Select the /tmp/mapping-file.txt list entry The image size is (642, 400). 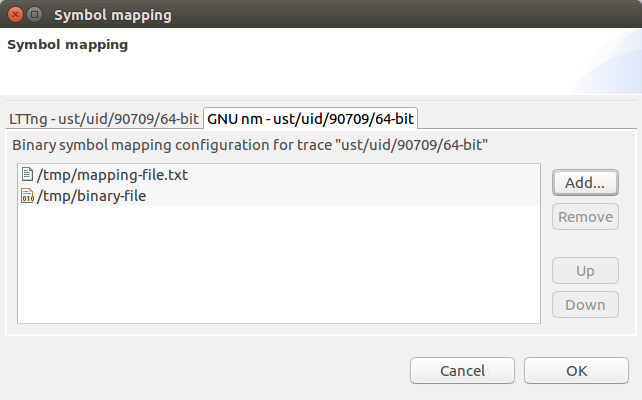pos(112,174)
